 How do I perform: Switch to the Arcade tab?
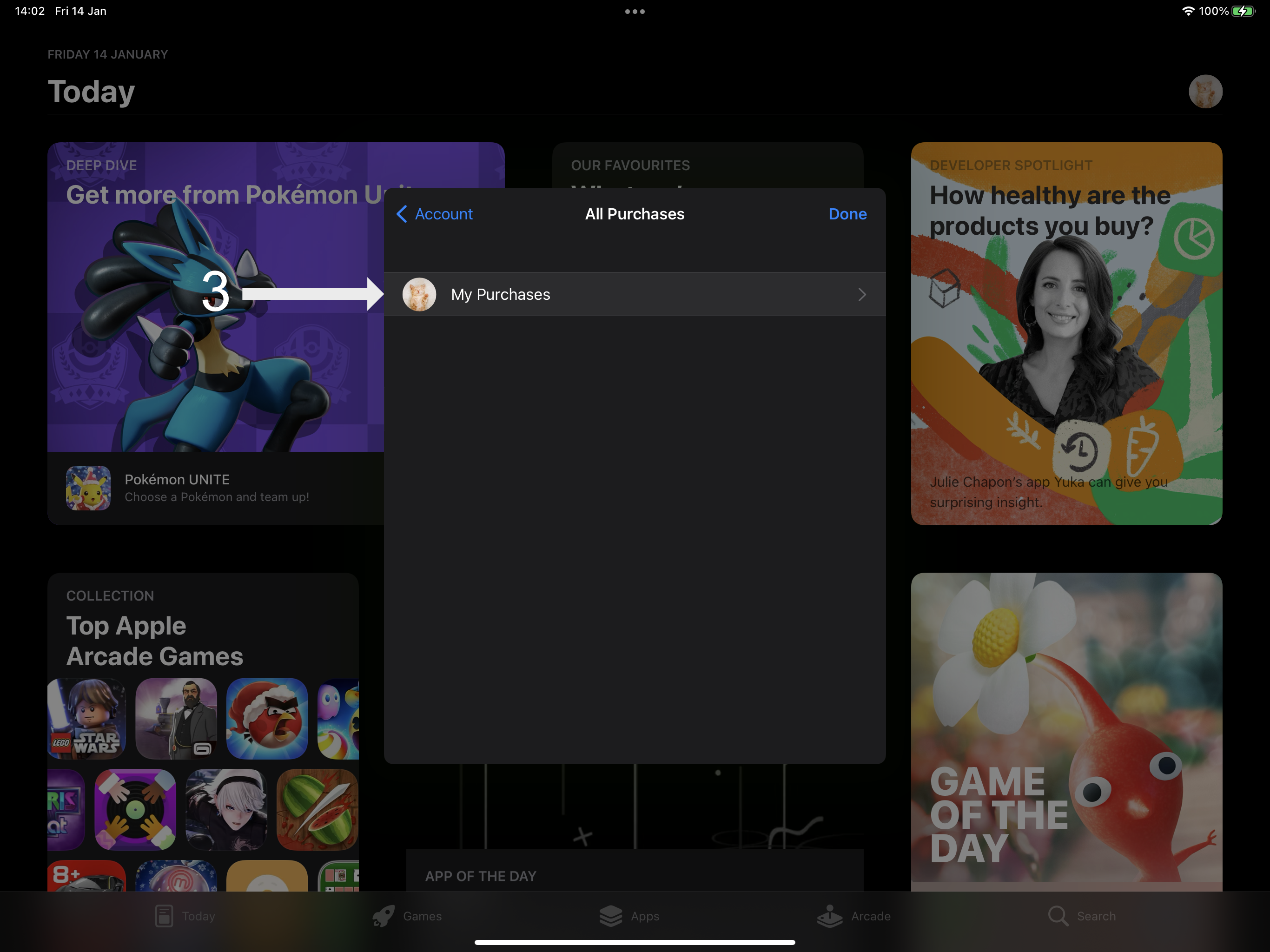[854, 916]
